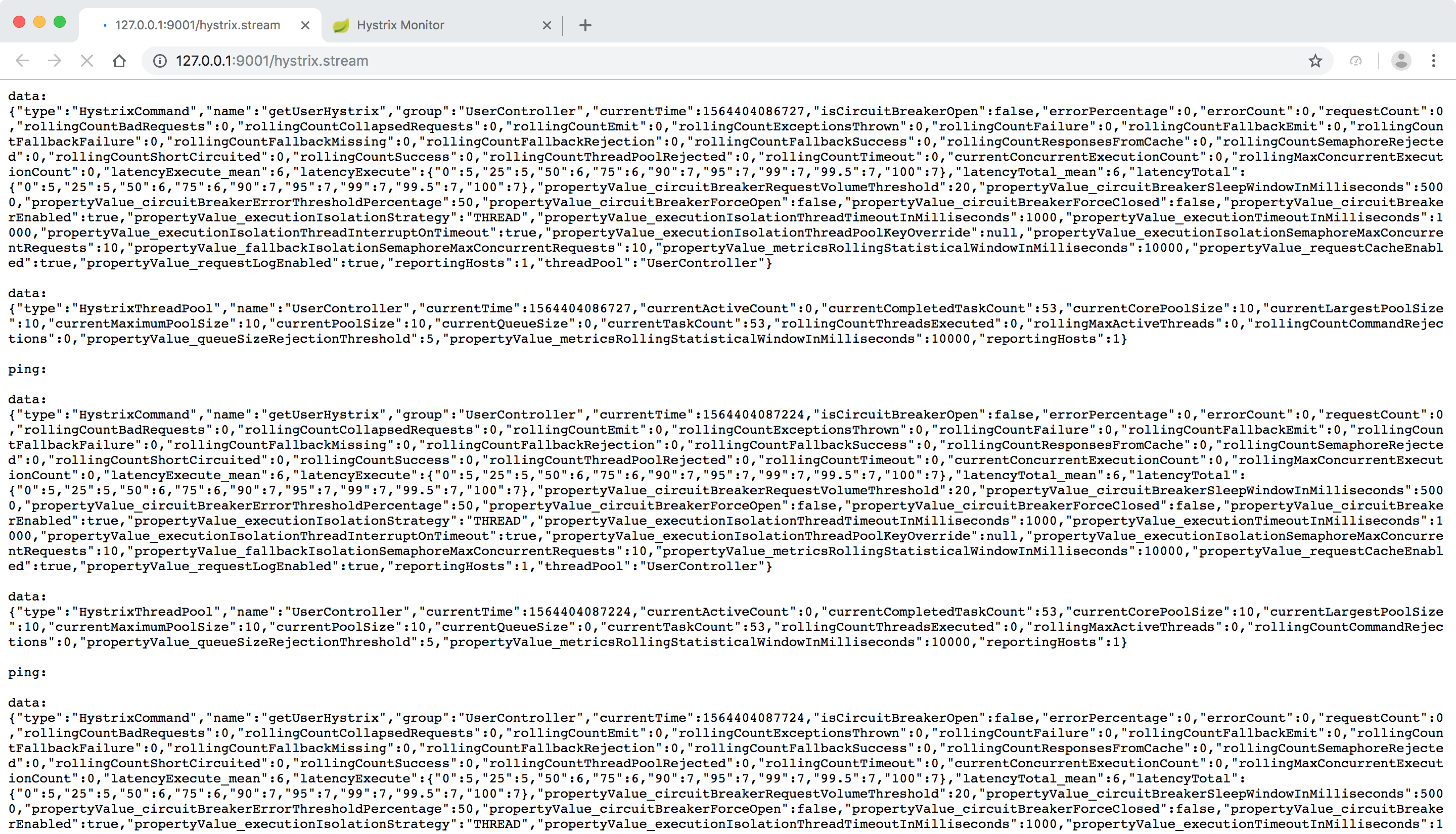The width and height of the screenshot is (1456, 834).
Task: Open the user profile avatar icon
Action: tap(1401, 61)
